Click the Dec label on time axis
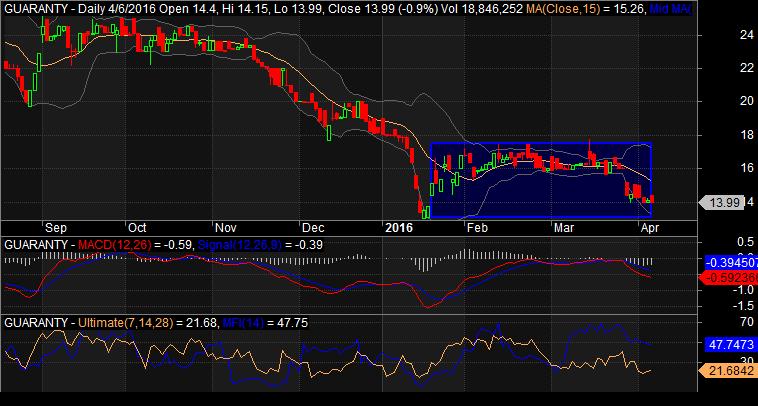This screenshot has height=406, width=758. (x=312, y=228)
